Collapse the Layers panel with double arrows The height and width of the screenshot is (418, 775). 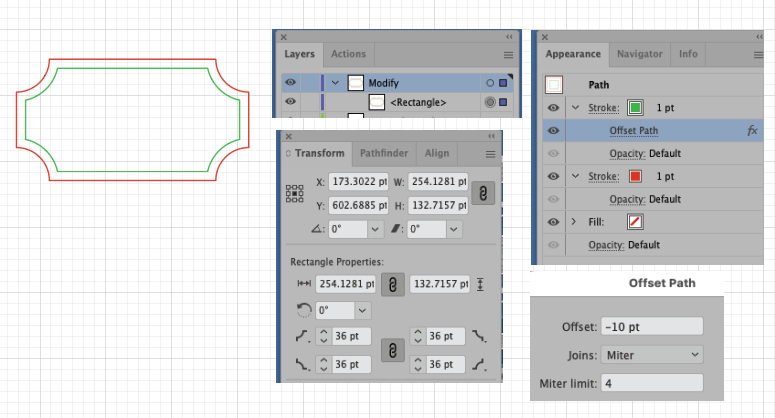click(509, 37)
